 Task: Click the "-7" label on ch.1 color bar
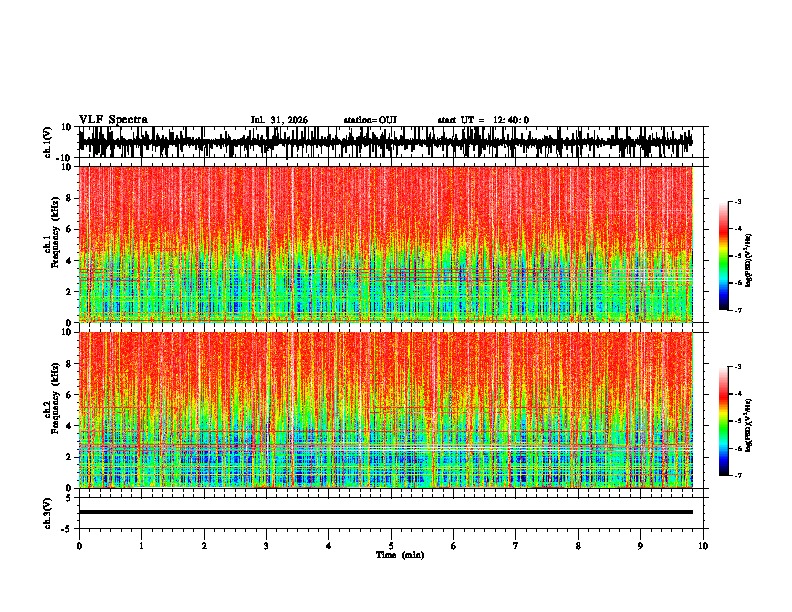[x=737, y=310]
